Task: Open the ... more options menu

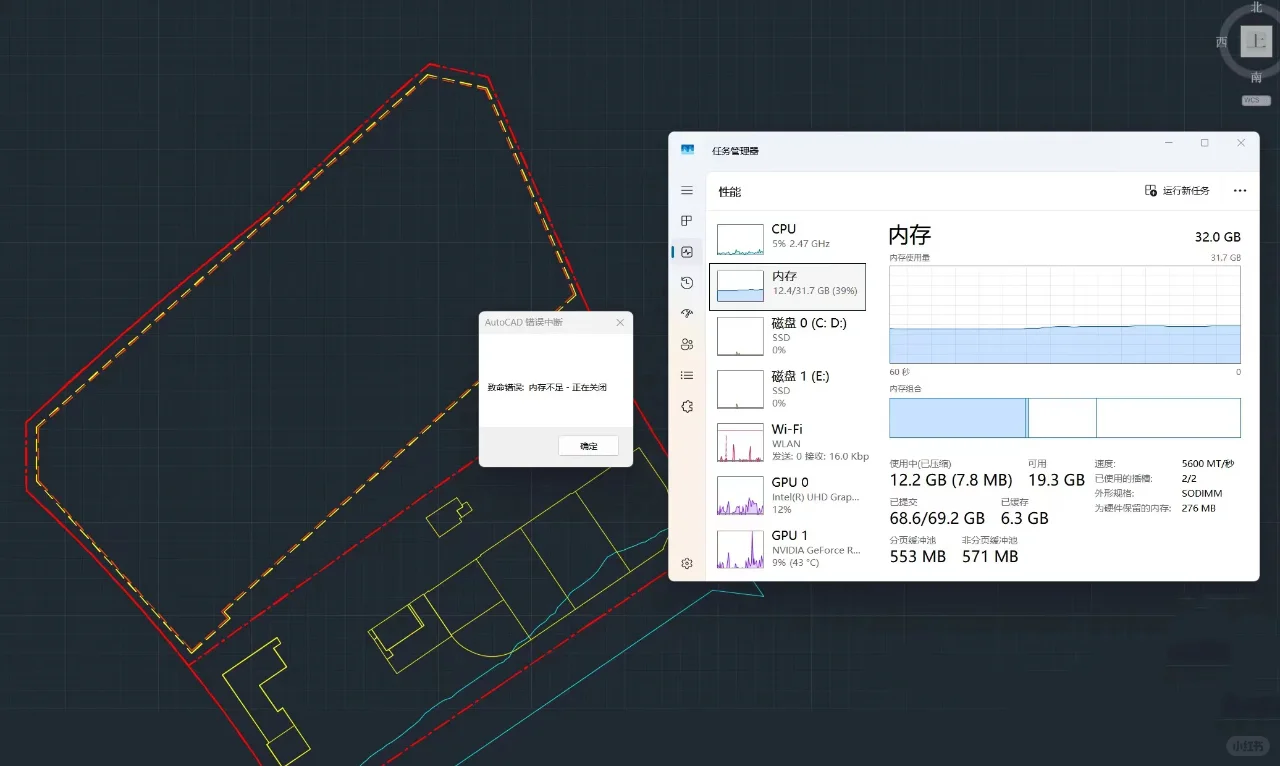Action: click(1239, 190)
